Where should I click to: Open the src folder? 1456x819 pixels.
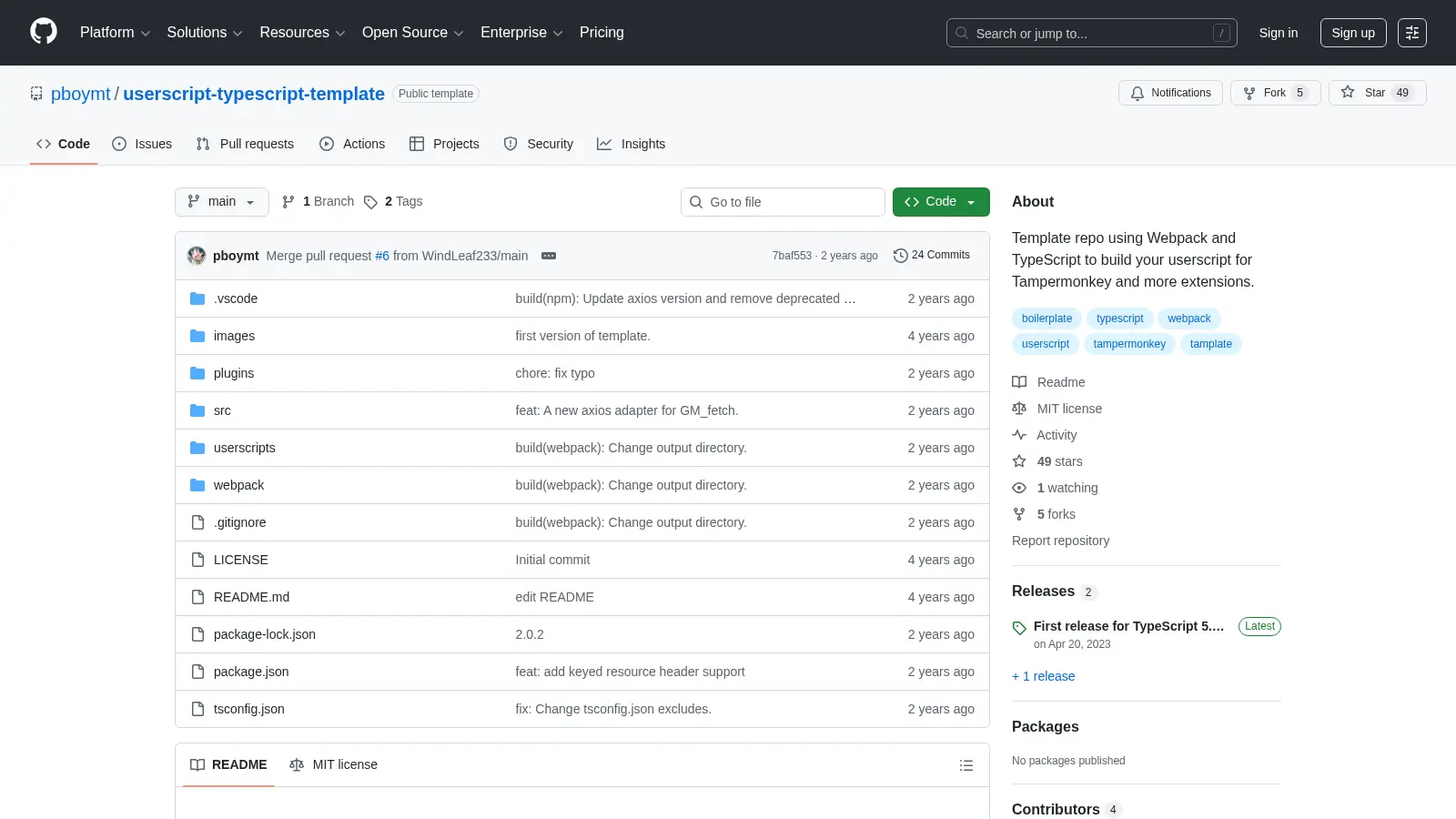coord(222,410)
